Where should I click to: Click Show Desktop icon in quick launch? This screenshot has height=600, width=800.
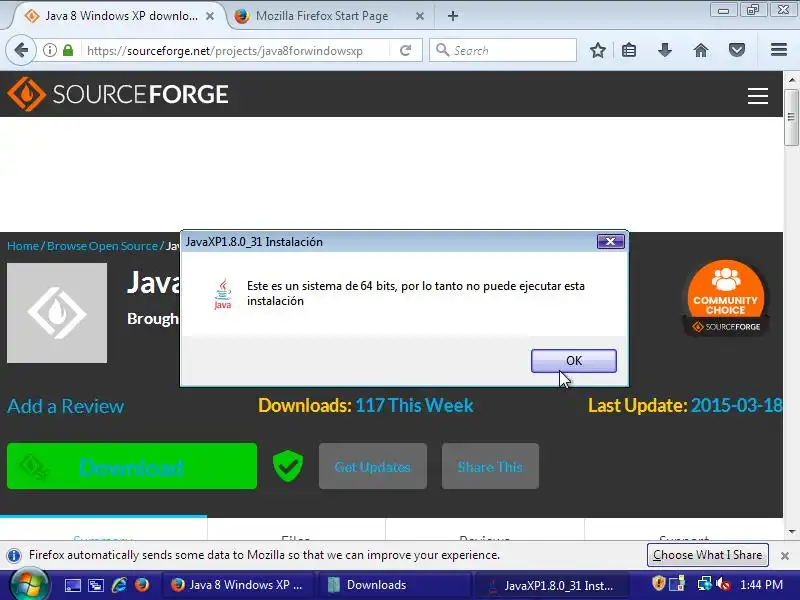[72, 585]
